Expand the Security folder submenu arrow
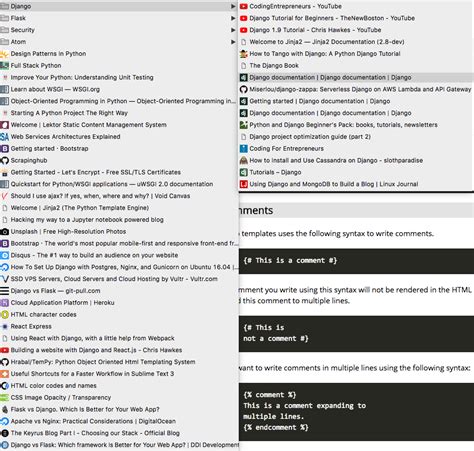This screenshot has width=474, height=451. tap(233, 30)
